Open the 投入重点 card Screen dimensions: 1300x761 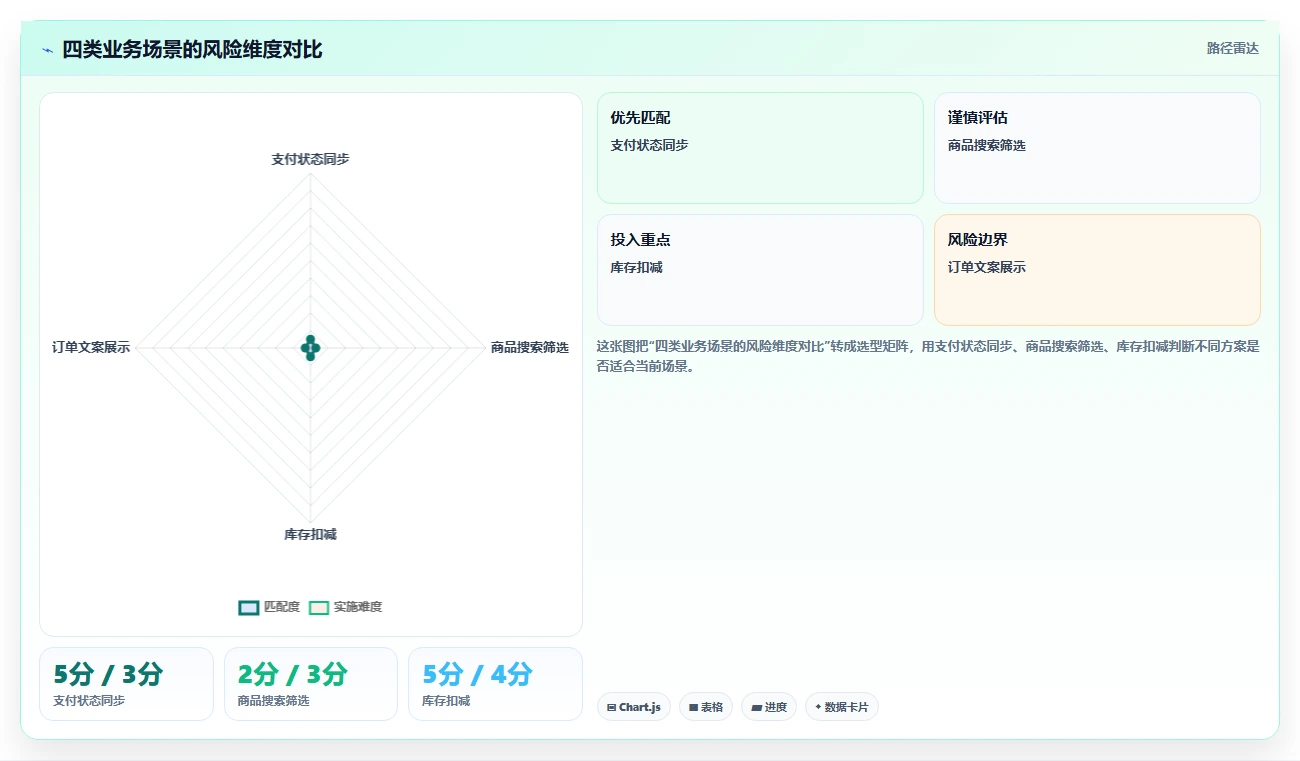click(760, 270)
